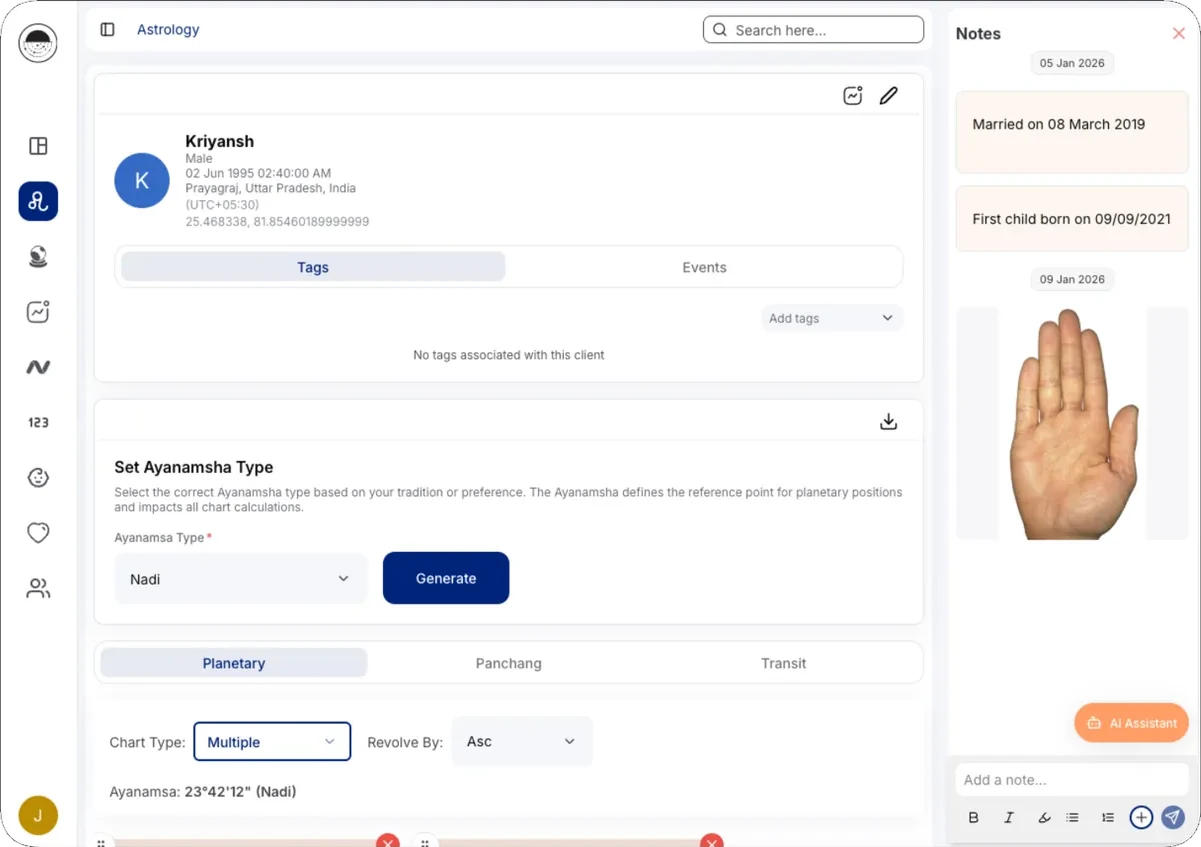Open the Add tags dropdown
The image size is (1201, 847).
[832, 318]
